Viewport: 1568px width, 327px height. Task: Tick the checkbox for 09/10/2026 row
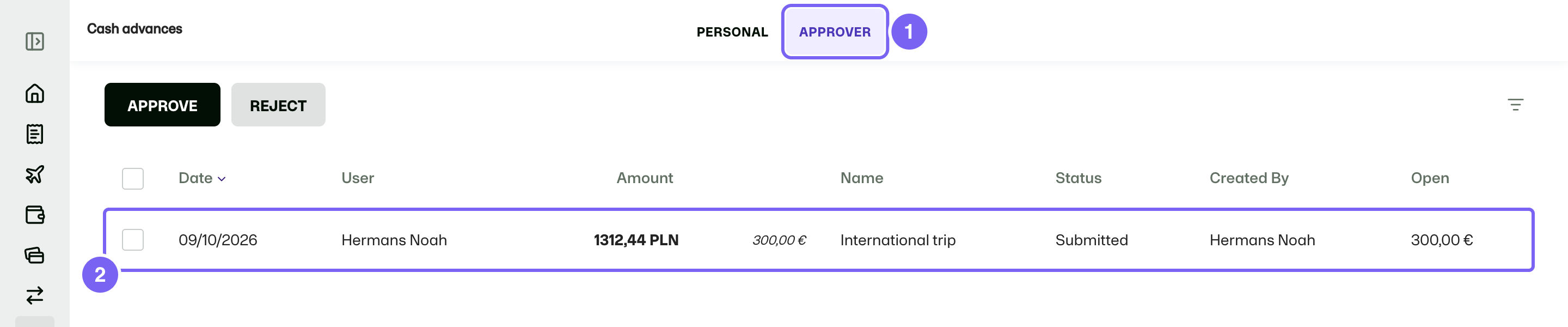click(133, 240)
